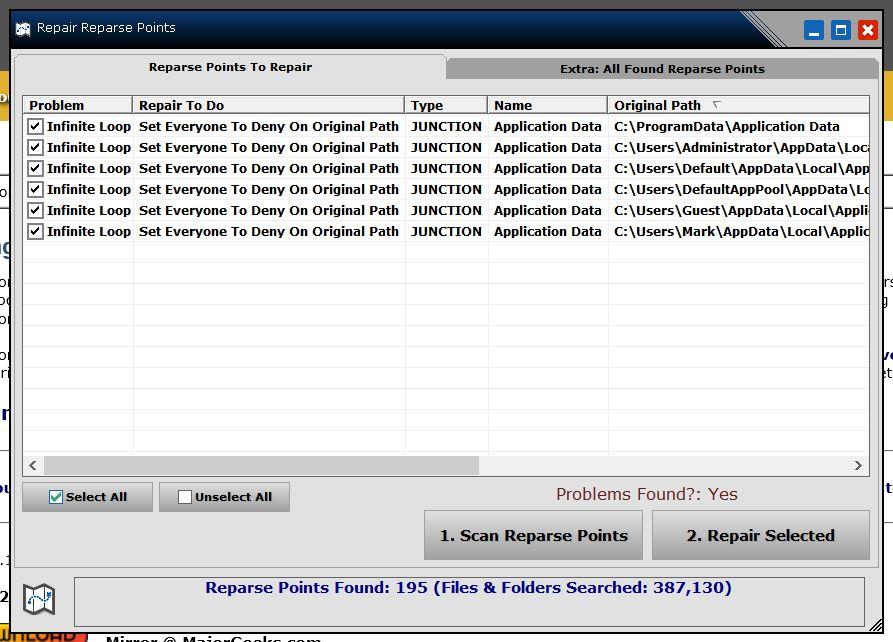The height and width of the screenshot is (642, 893).
Task: Toggle checkbox for Users\Guest junction row
Action: click(36, 210)
